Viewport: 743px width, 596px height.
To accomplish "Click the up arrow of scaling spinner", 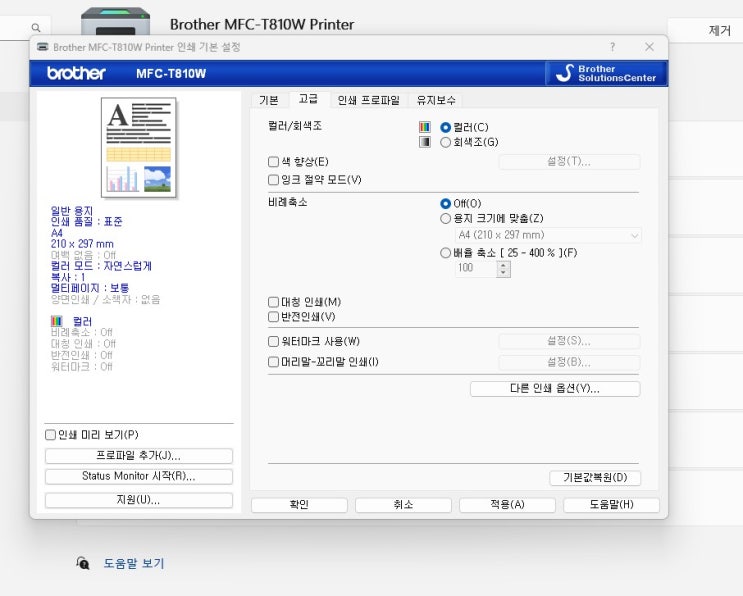I will 503,265.
